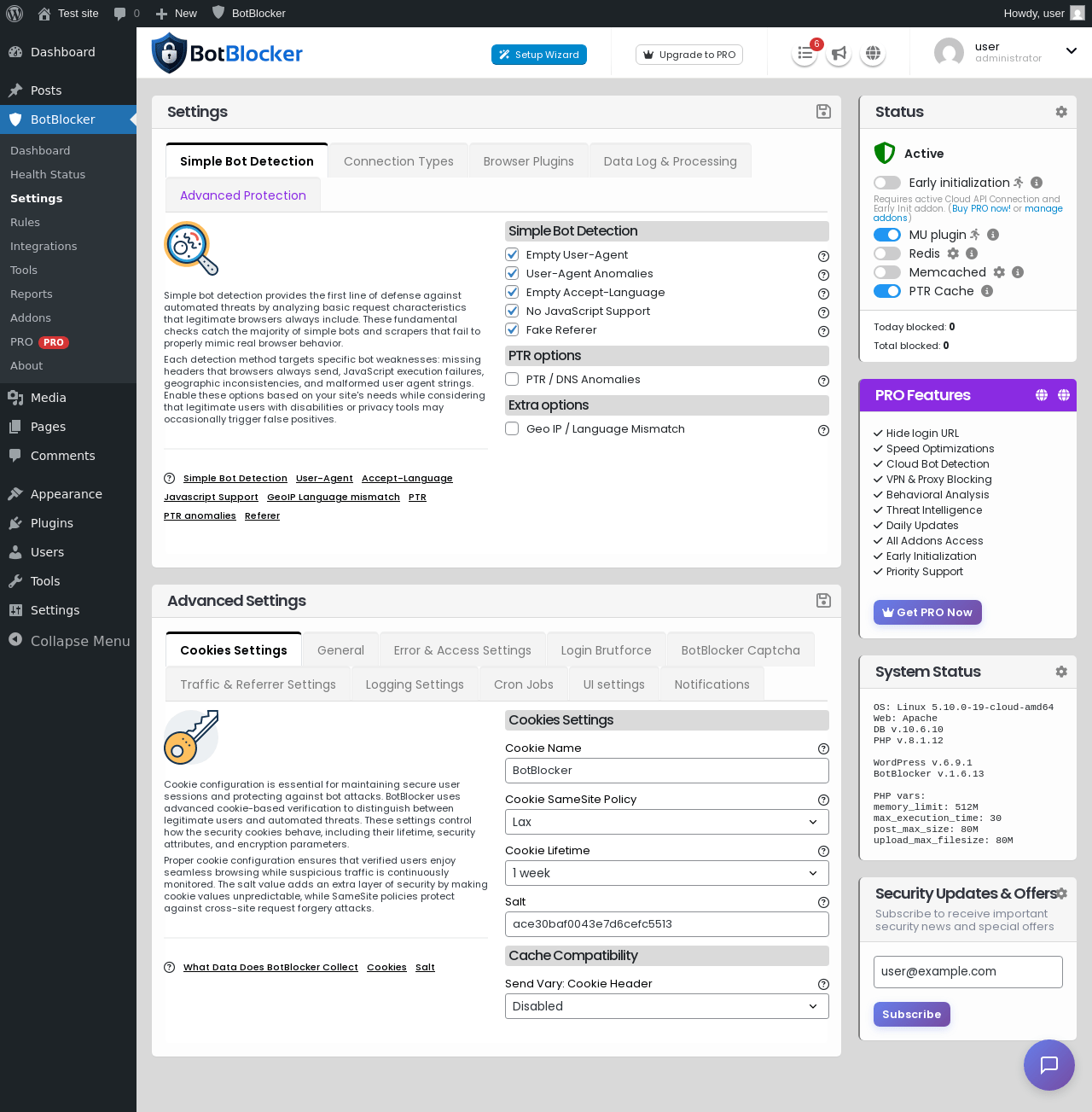Click Get PRO Now button
Viewport: 1092px width, 1112px height.
(927, 612)
